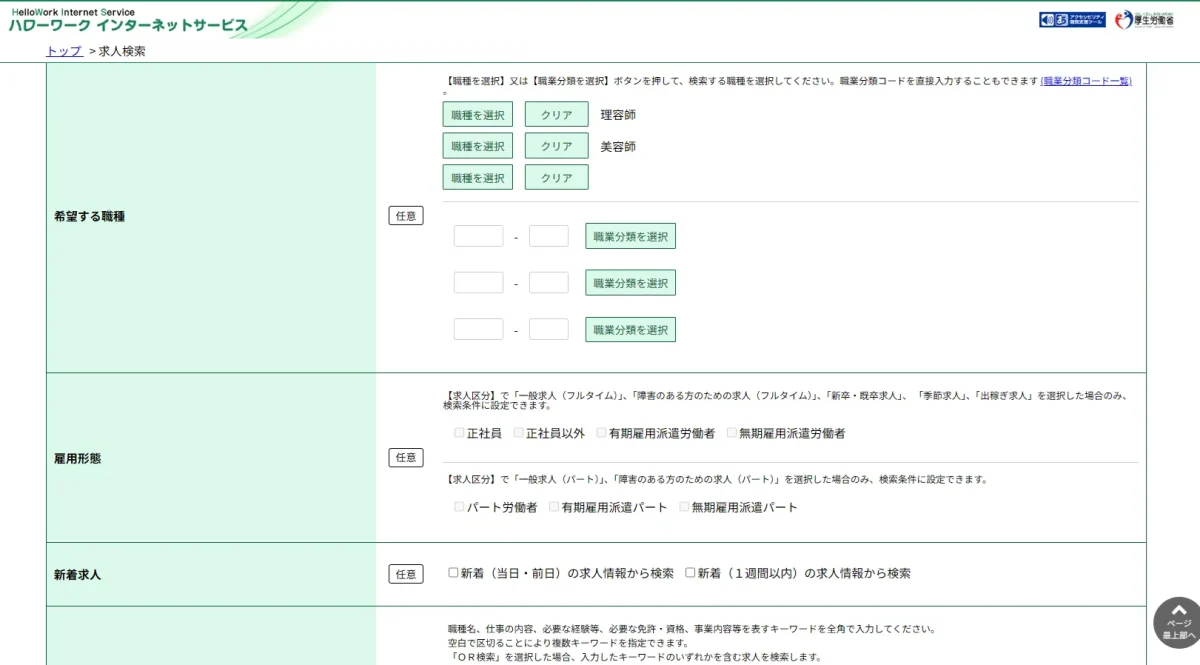The image size is (1200, 665).
Task: Check the 有期雇用派遣労働者 checkbox
Action: tap(602, 433)
